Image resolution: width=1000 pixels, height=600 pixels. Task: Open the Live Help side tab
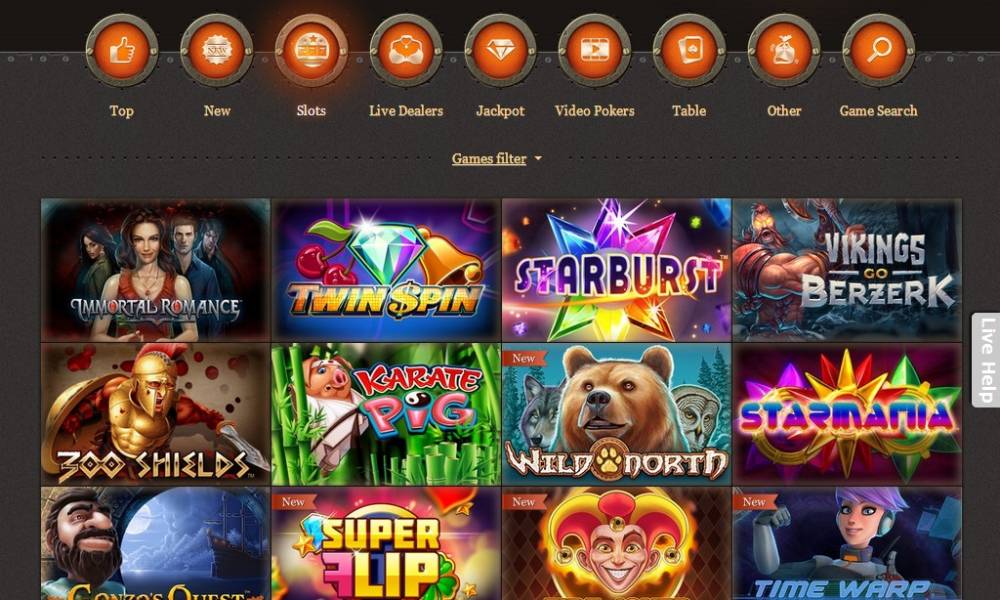[x=987, y=360]
